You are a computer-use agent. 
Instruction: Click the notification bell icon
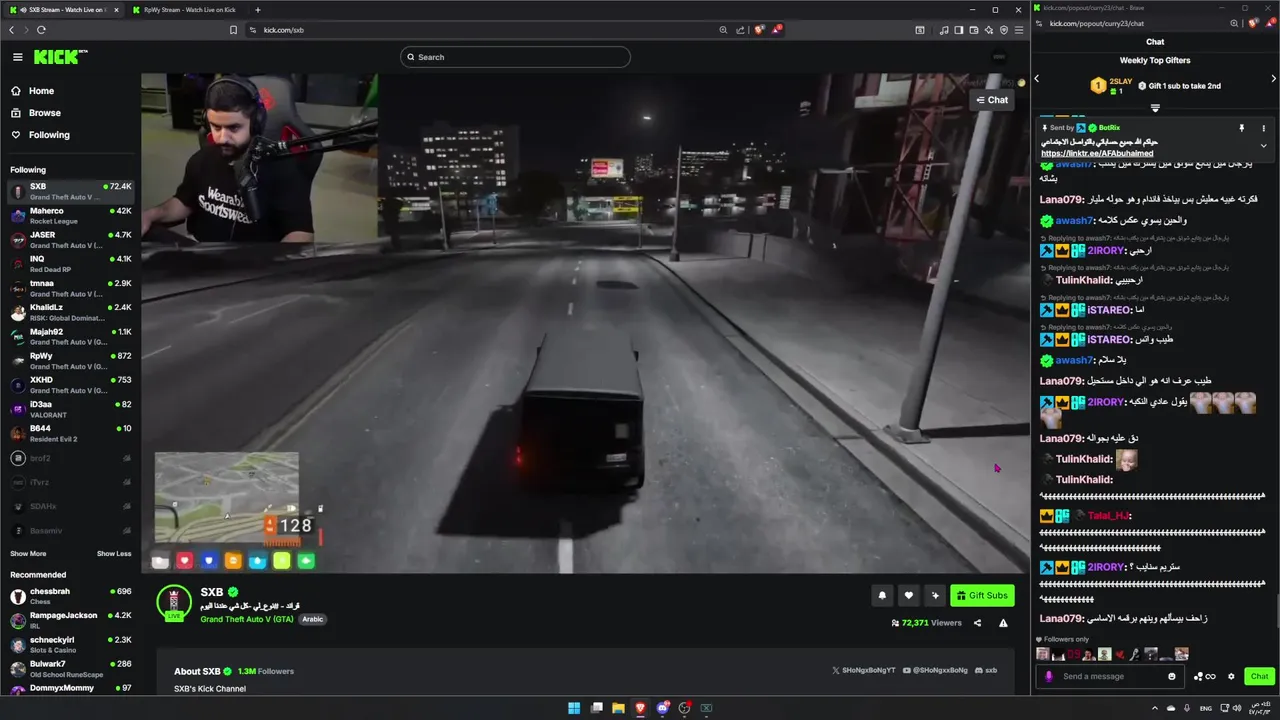882,596
